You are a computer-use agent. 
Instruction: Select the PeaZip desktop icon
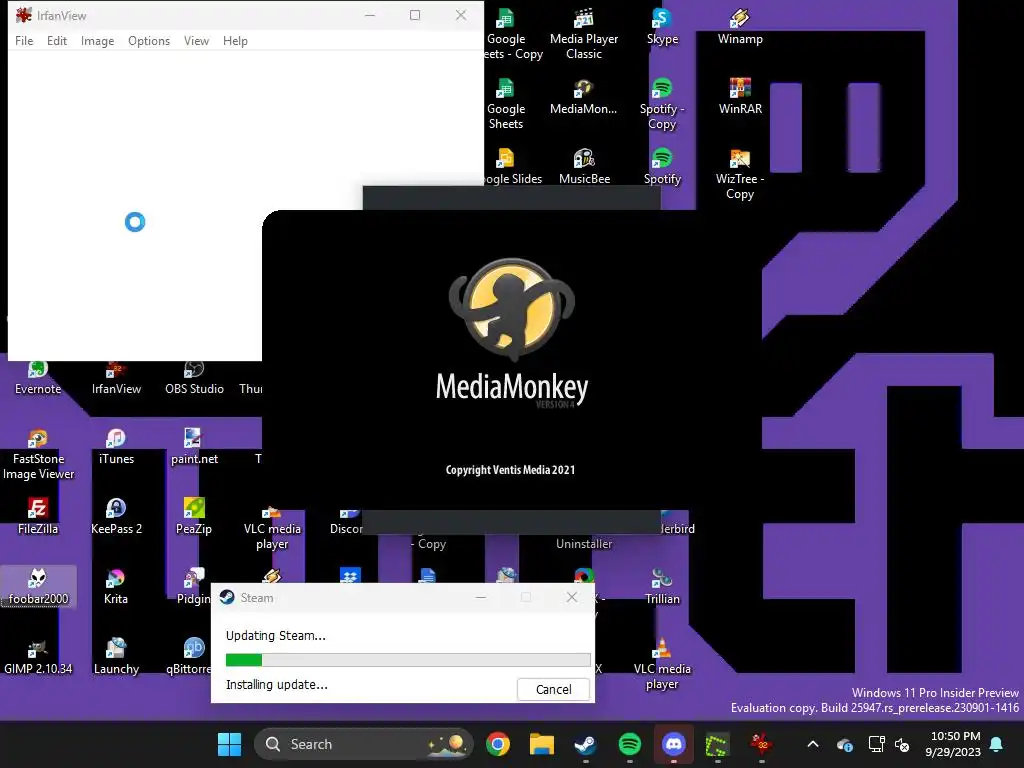tap(194, 517)
